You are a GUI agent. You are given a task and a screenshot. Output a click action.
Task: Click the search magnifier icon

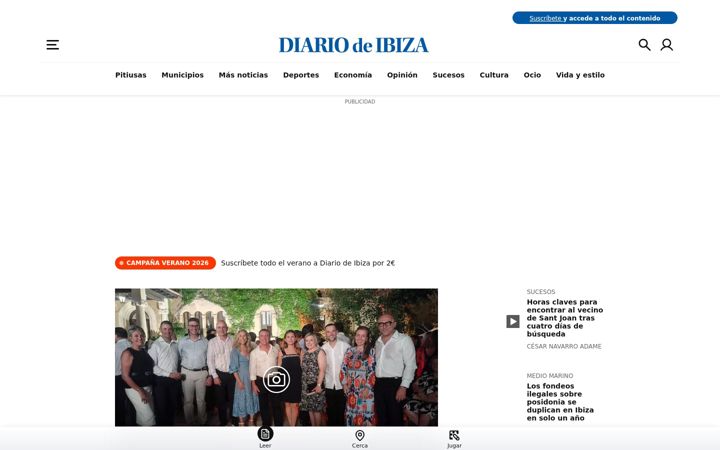coord(644,45)
